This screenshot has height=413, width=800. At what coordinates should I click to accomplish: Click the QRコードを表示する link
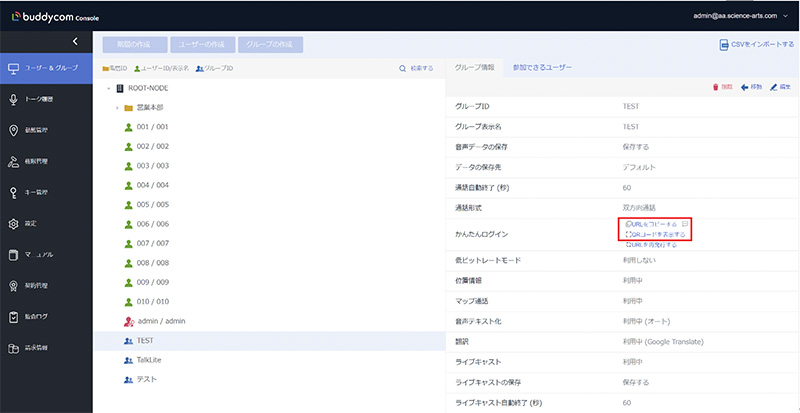pyautogui.click(x=655, y=234)
